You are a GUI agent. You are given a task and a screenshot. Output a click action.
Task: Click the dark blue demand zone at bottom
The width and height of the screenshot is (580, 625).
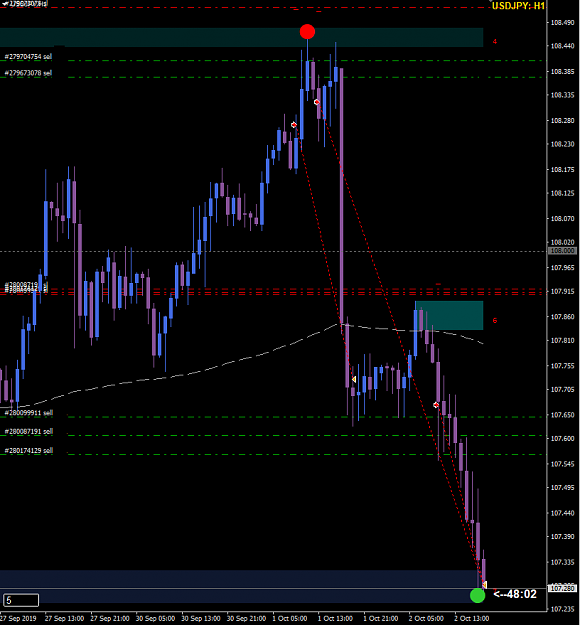(239, 586)
